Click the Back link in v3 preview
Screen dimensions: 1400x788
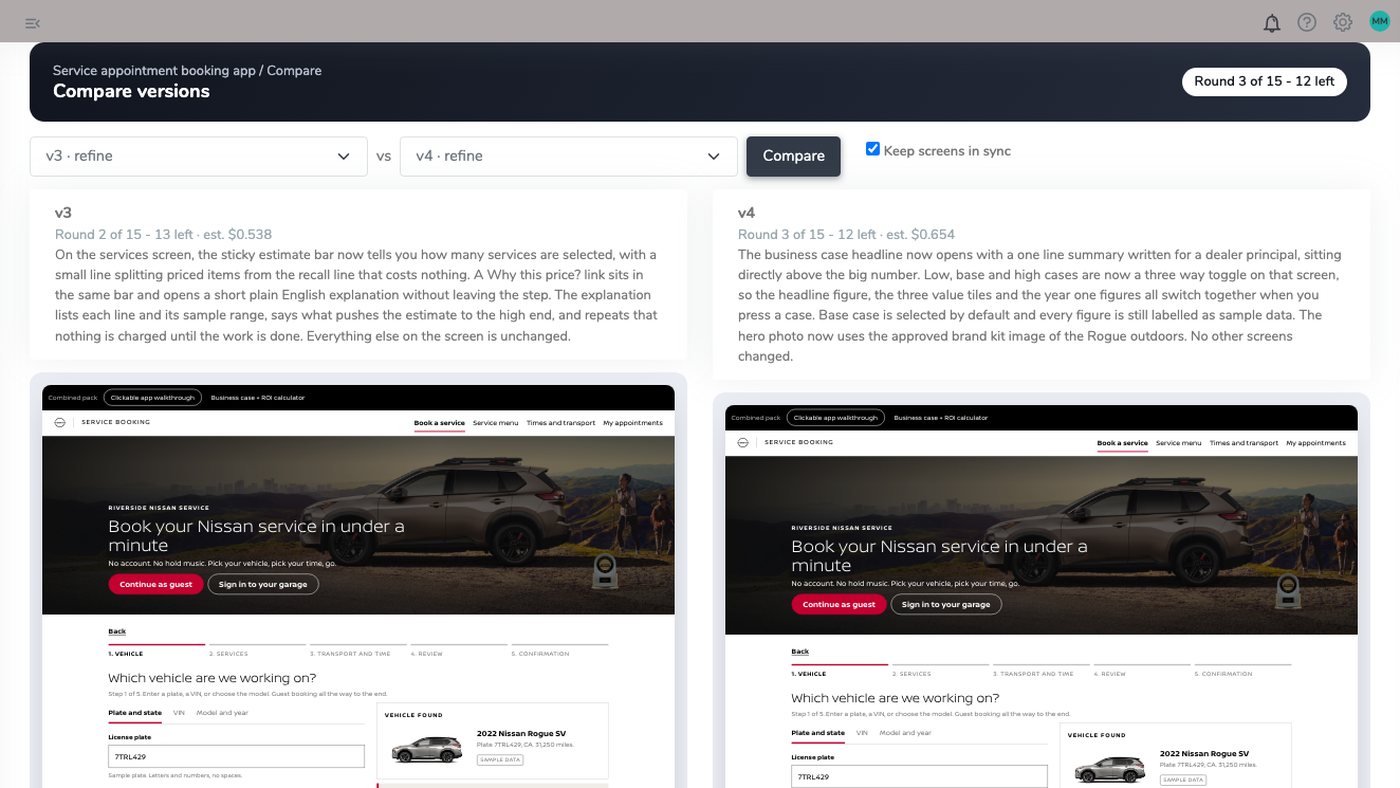[117, 632]
